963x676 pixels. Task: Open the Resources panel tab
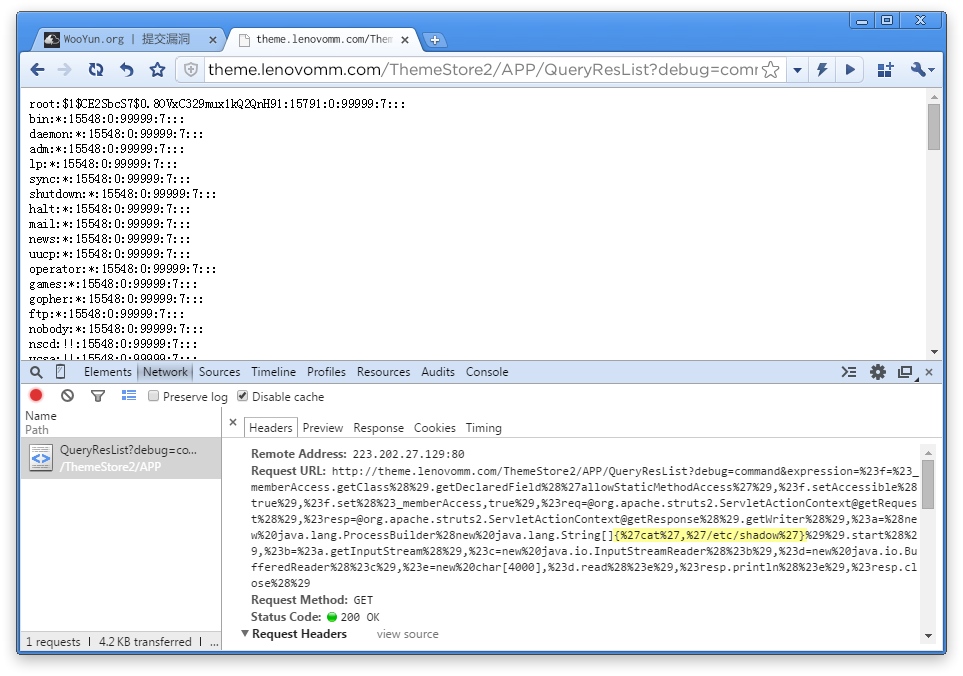pos(383,372)
